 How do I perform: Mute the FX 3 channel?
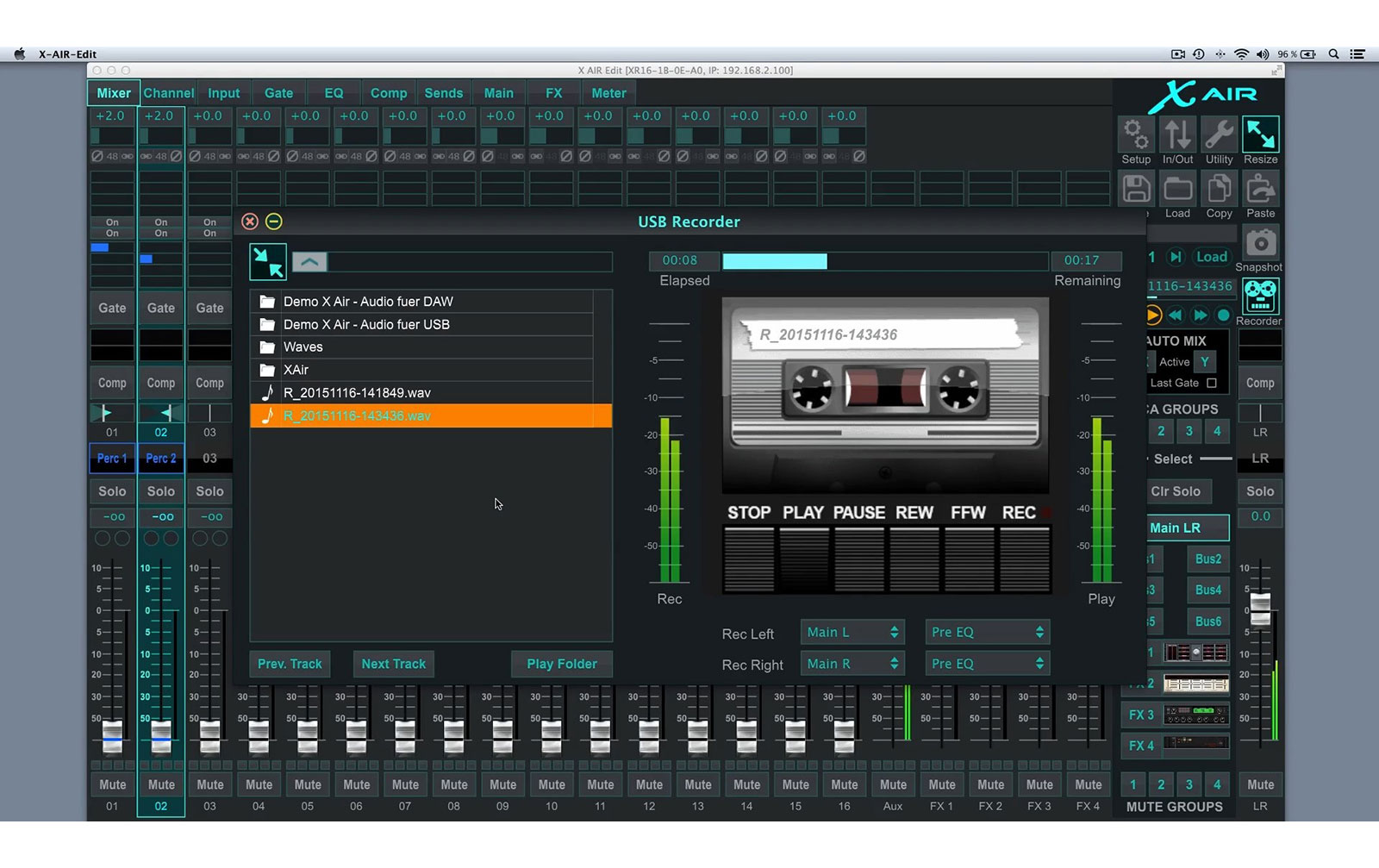tap(1039, 784)
